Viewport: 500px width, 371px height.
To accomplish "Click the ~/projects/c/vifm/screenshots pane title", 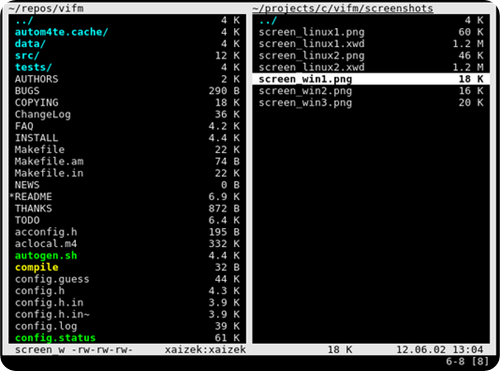I will point(343,8).
